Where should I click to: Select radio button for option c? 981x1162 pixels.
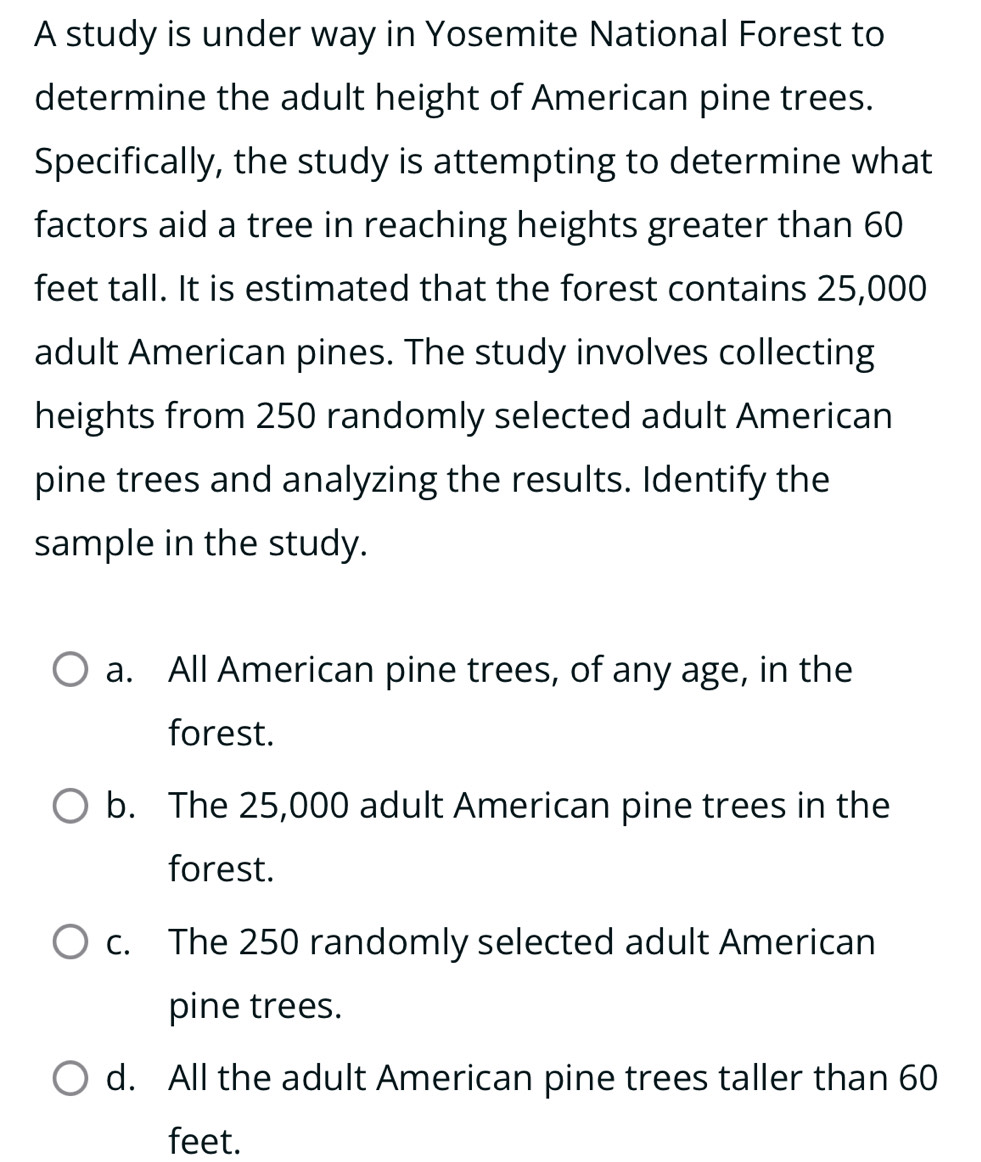[69, 943]
